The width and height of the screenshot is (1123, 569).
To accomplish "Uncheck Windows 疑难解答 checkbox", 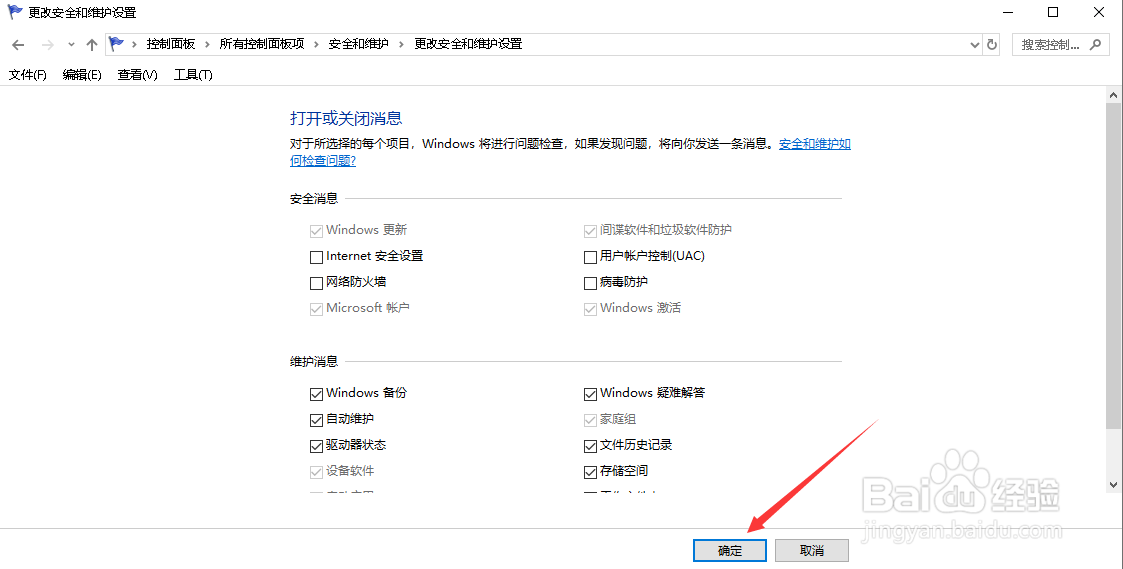I will point(590,393).
